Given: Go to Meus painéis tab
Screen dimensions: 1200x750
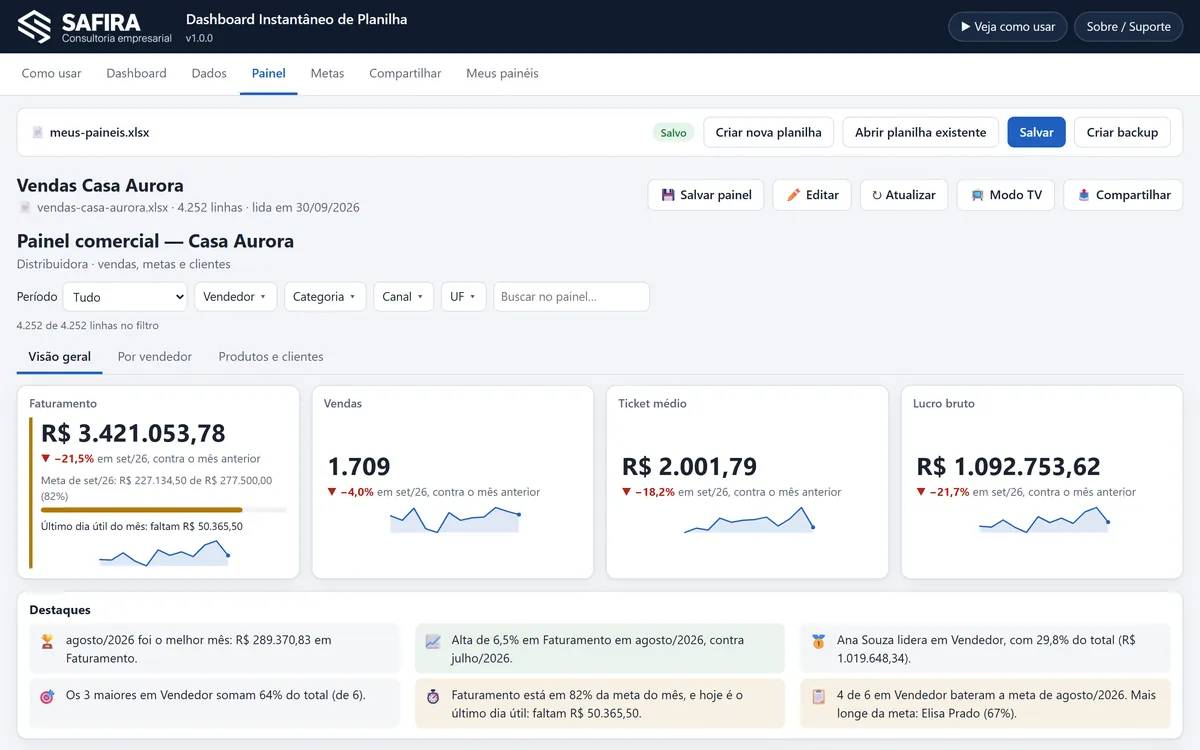Looking at the screenshot, I should 502,73.
